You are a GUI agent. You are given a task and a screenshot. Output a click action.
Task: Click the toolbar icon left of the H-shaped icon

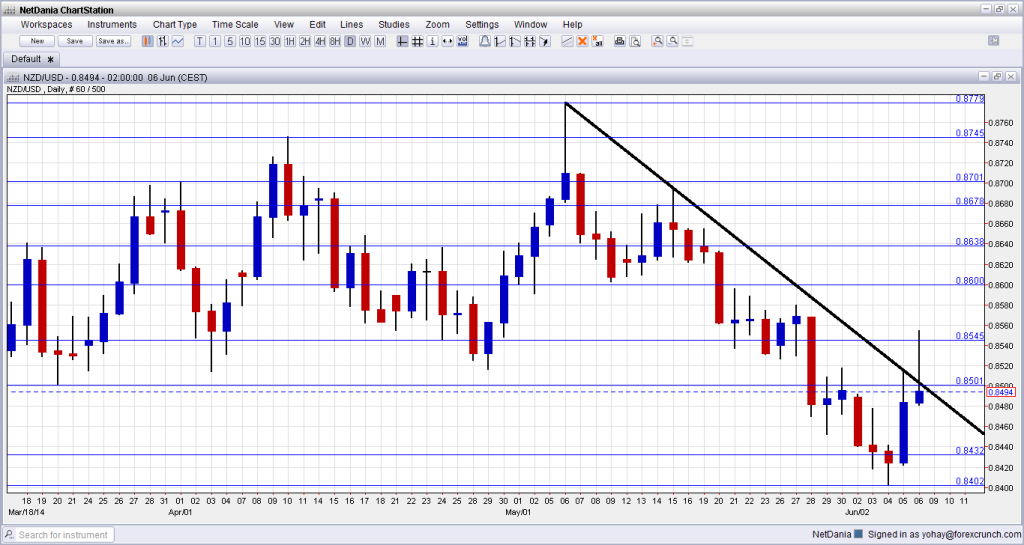pyautogui.click(x=515, y=41)
